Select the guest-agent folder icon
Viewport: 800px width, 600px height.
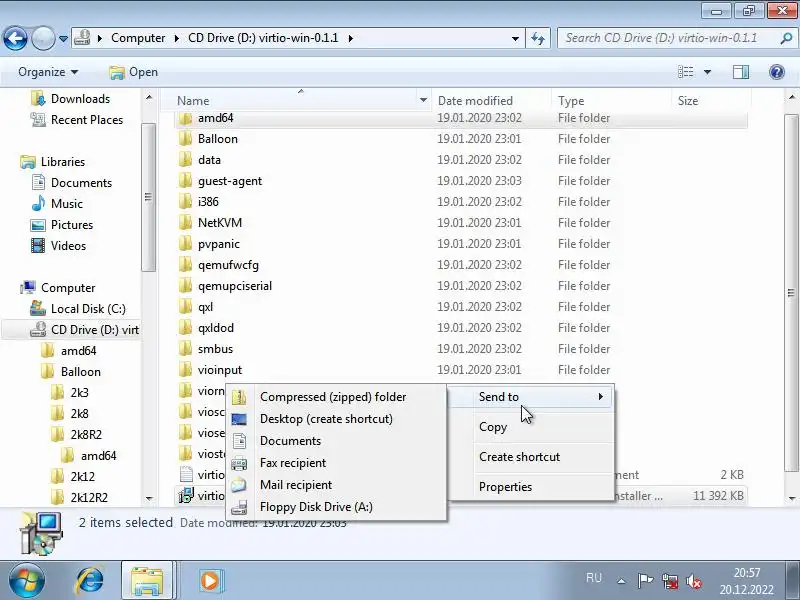186,181
